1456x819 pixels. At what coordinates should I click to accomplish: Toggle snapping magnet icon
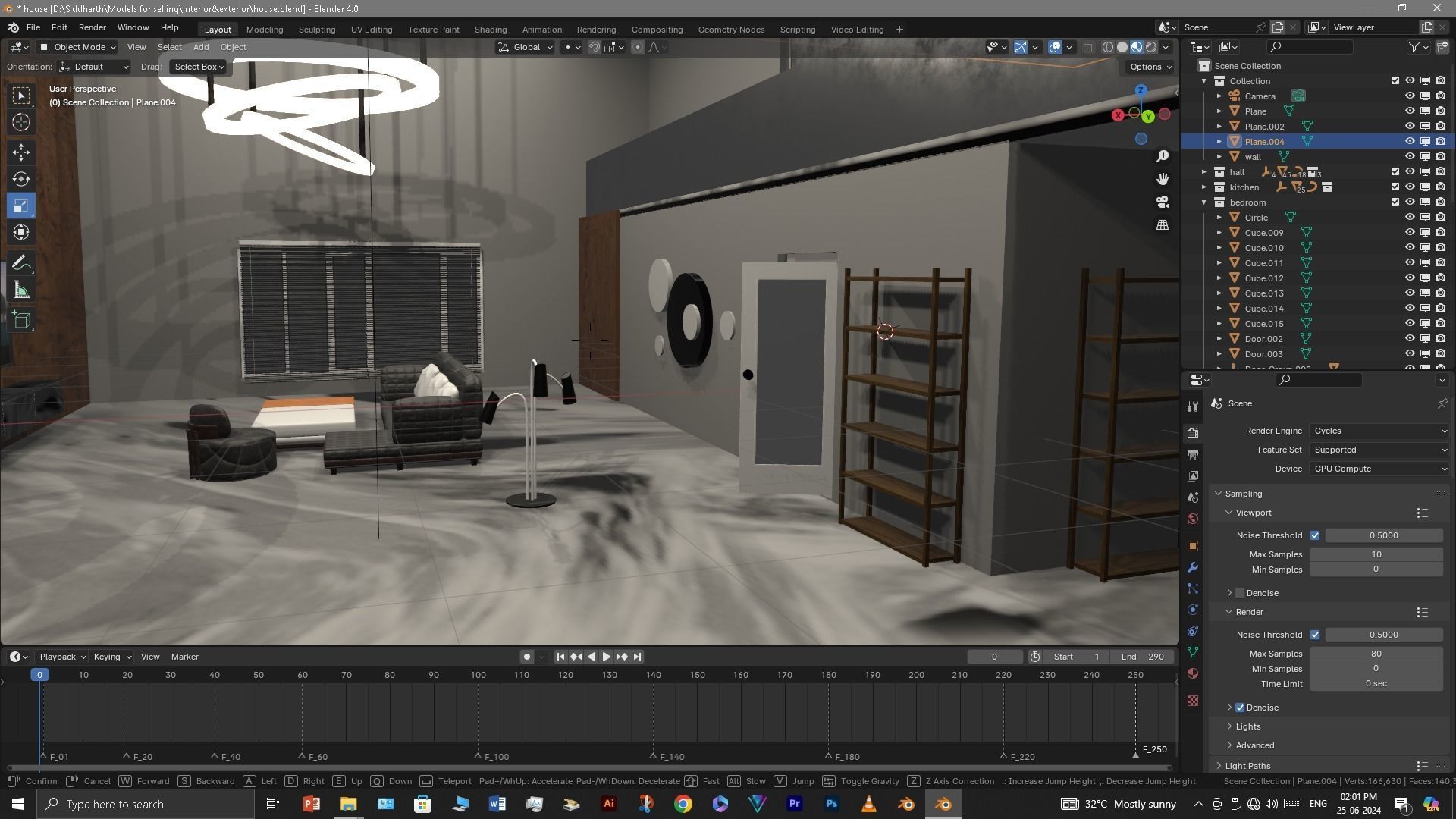point(595,47)
